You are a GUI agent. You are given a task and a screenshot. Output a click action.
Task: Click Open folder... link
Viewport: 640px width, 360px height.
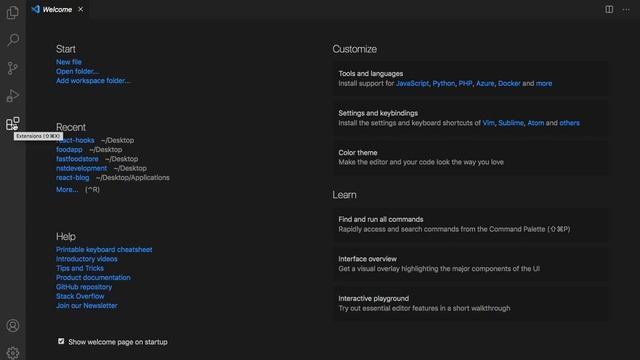pyautogui.click(x=77, y=71)
